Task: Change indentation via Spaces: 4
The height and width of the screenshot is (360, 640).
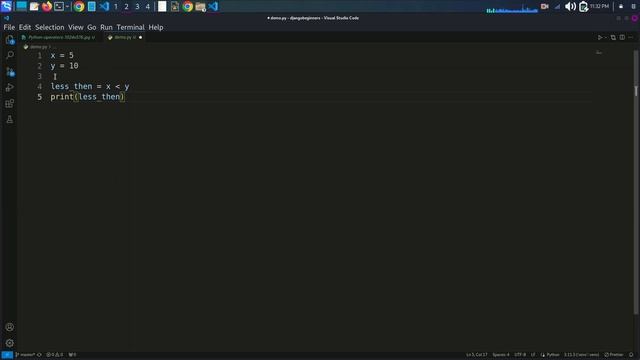Action: [501, 355]
